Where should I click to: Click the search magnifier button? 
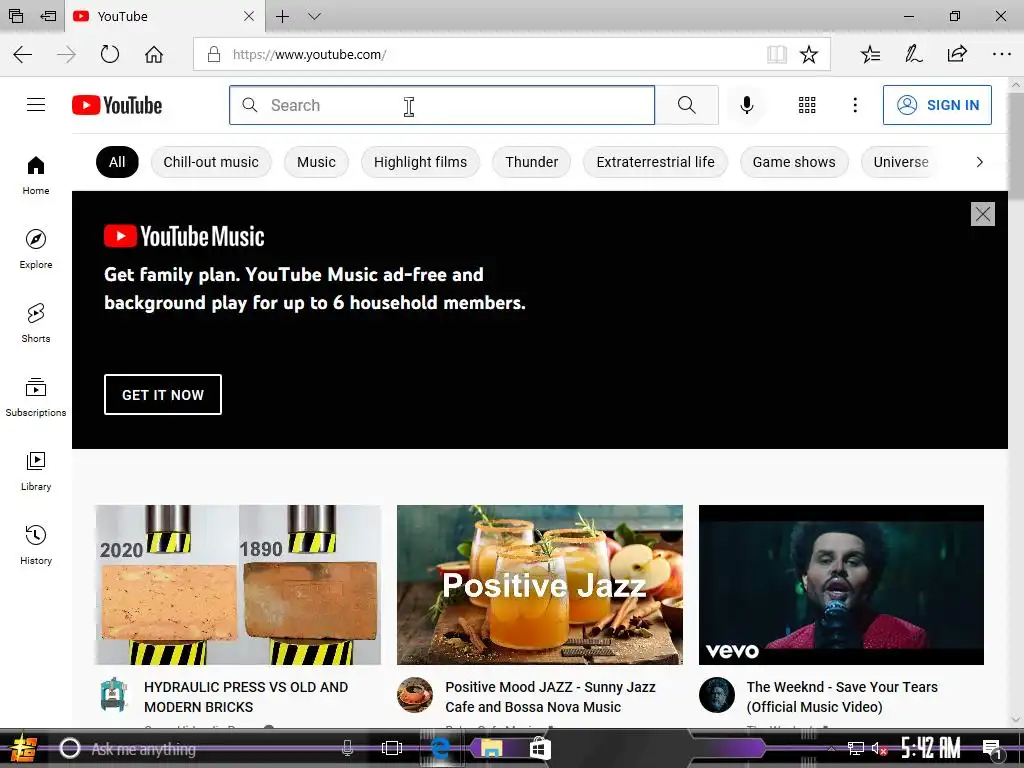tap(686, 104)
